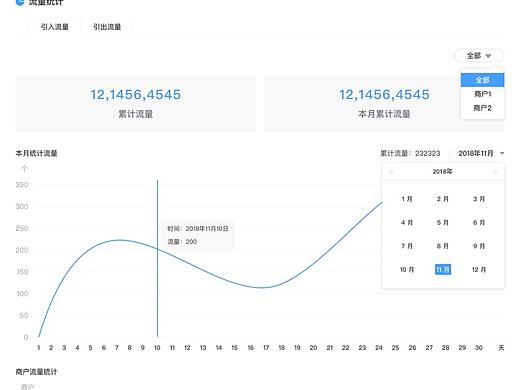Pick 10月 in the month picker

pyautogui.click(x=407, y=269)
